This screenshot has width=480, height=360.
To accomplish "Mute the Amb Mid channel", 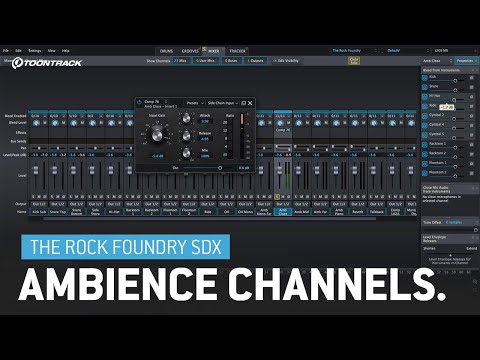I will [301, 197].
